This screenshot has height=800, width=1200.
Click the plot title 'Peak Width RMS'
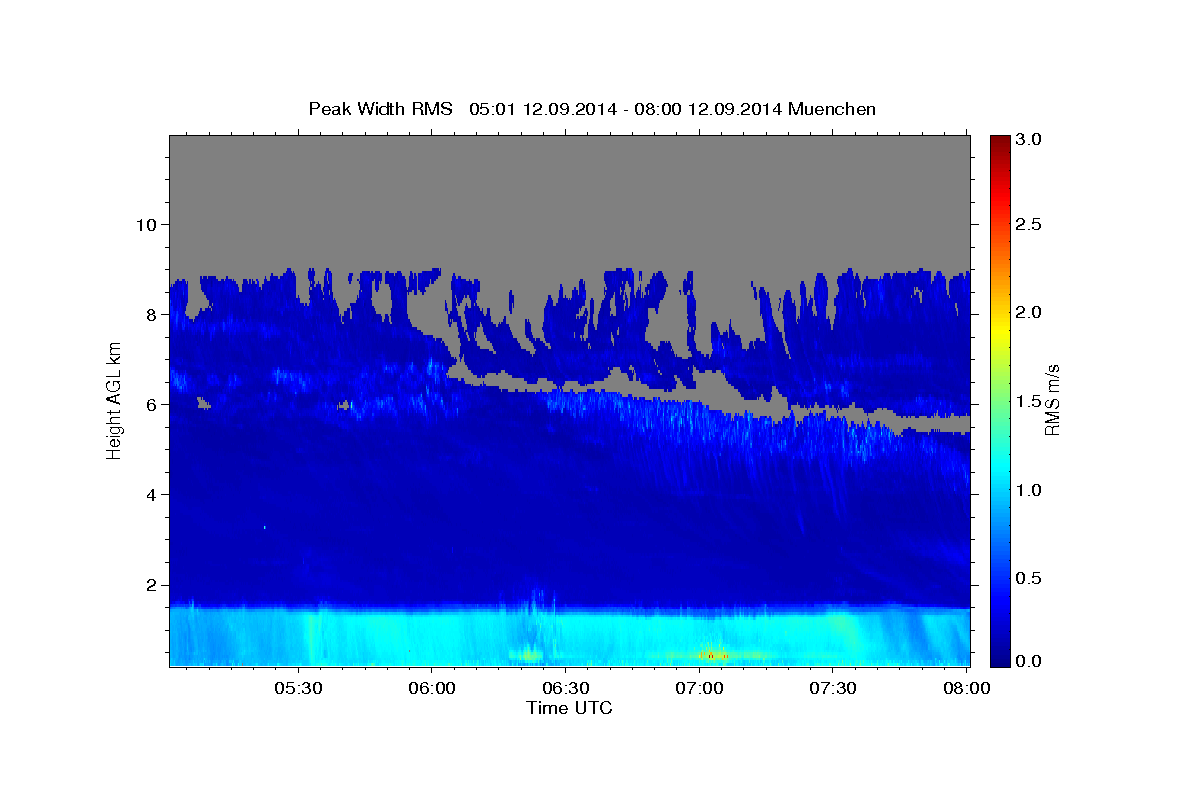[380, 109]
